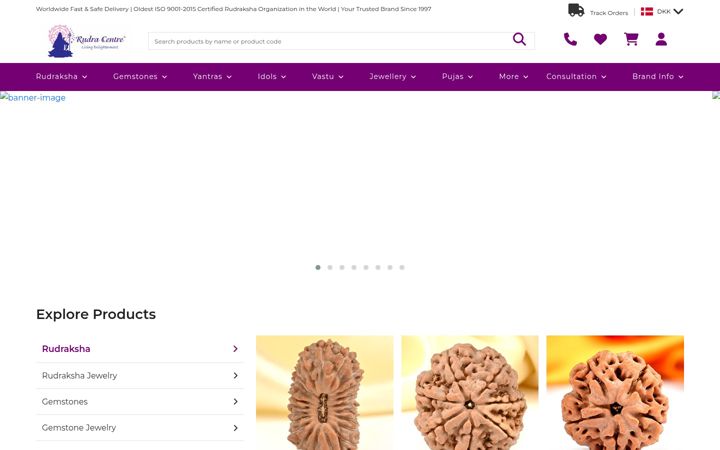Open the shopping cart icon
Image resolution: width=720 pixels, height=450 pixels.
631,39
